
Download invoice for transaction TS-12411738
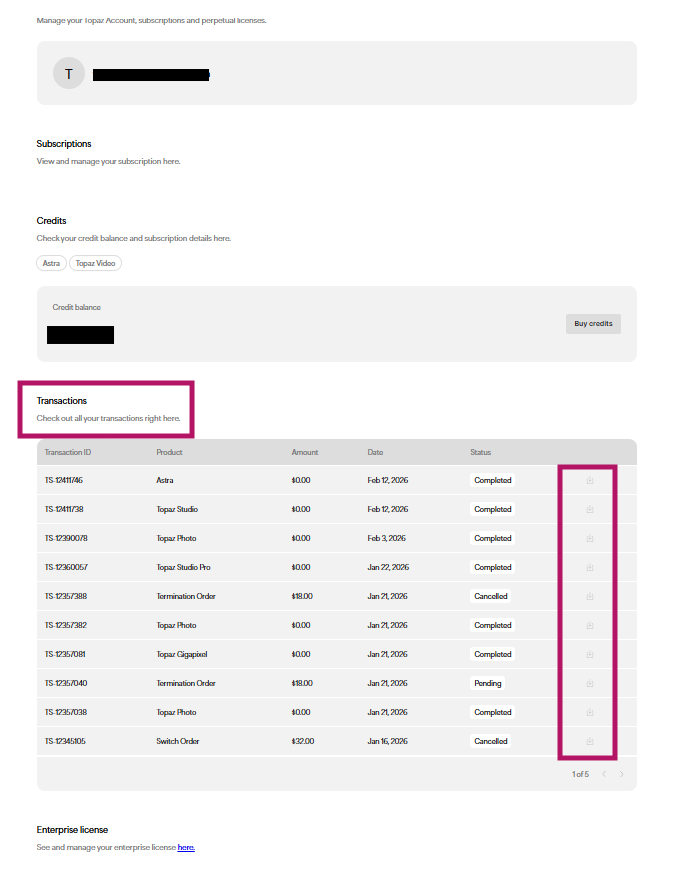(x=590, y=510)
